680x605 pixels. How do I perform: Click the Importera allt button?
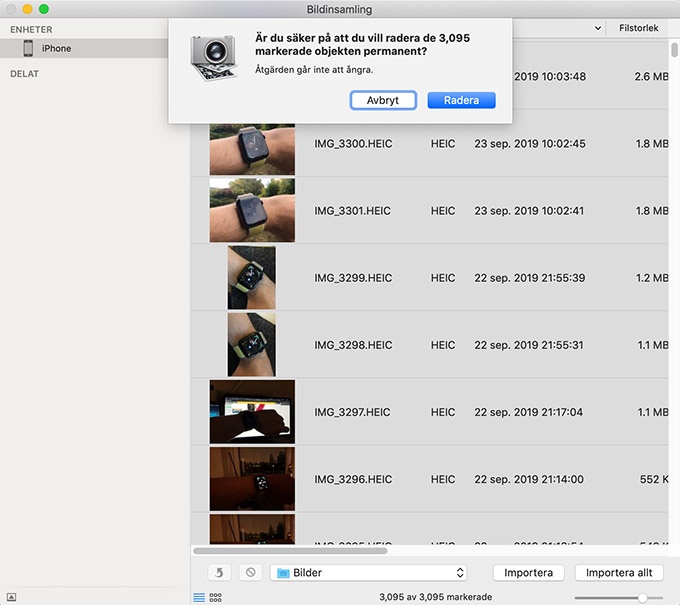click(618, 573)
